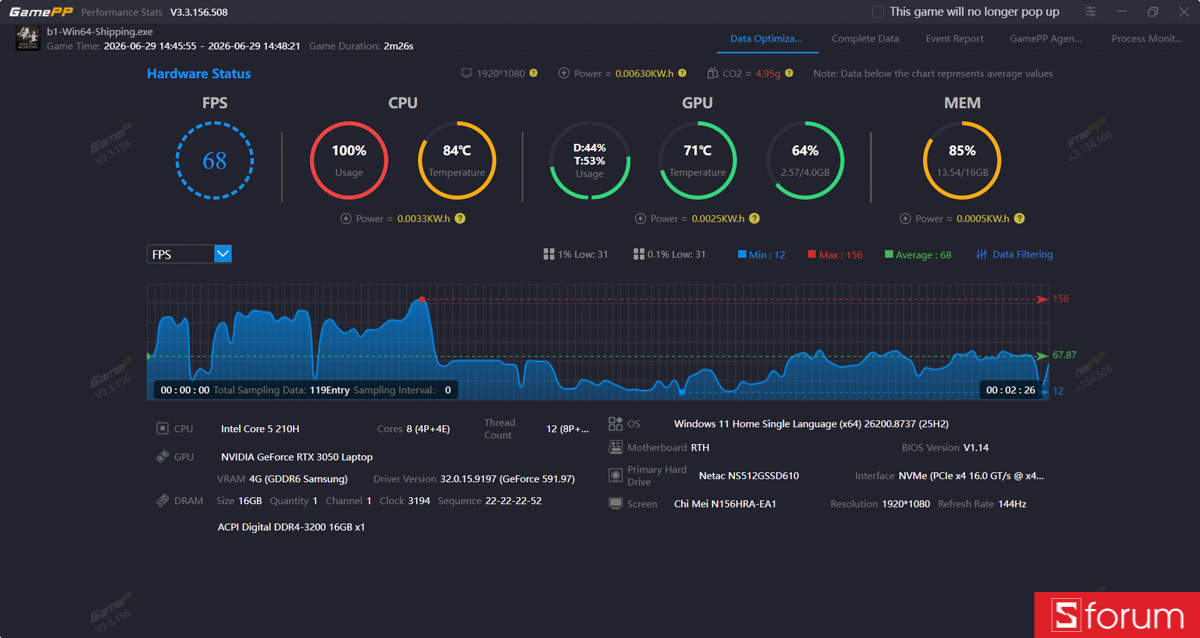Click the help icon after 0.00630KW.h
Screen dimensions: 1200x638
pos(682,74)
